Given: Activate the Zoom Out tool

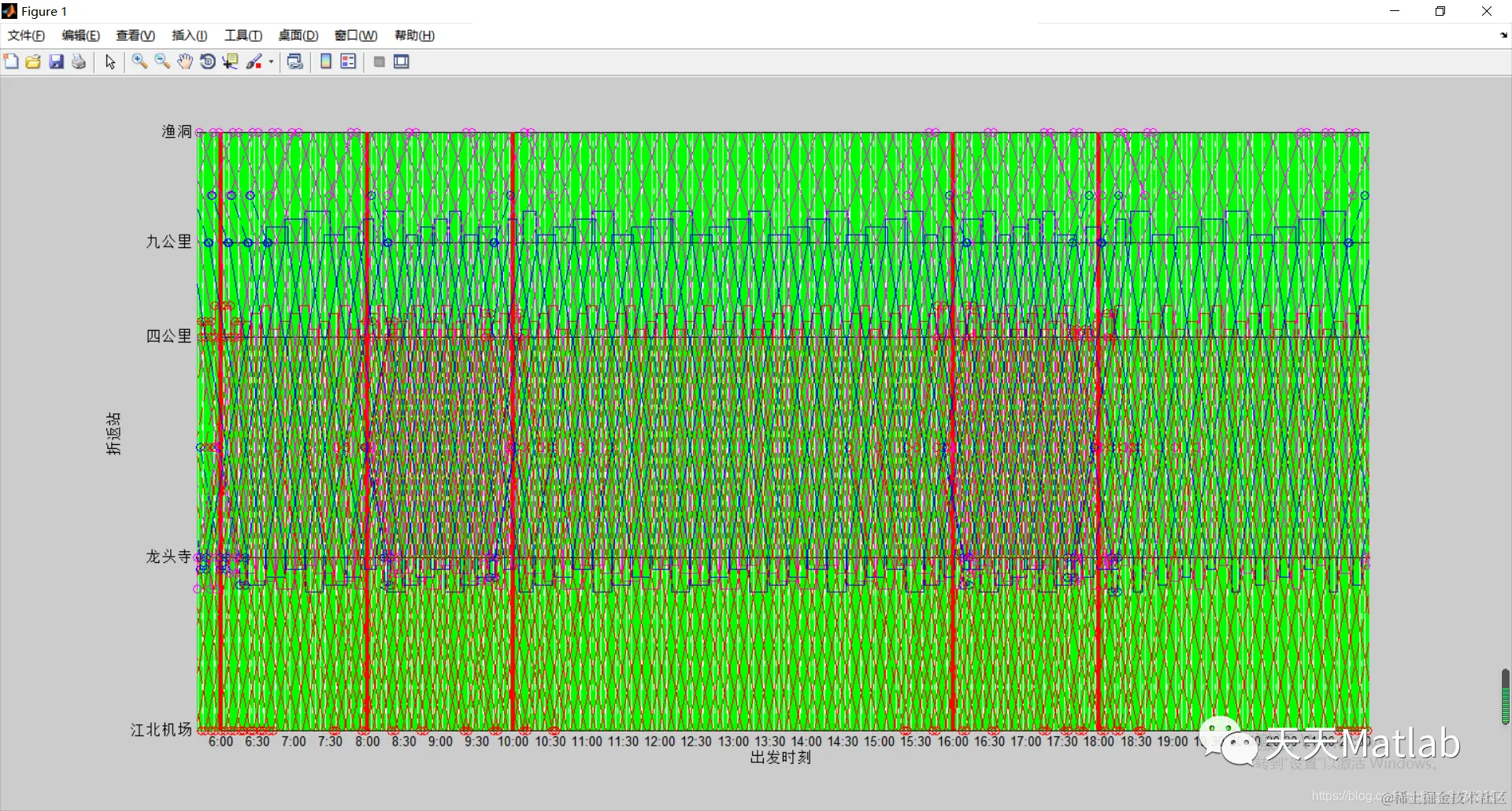Looking at the screenshot, I should pos(162,61).
